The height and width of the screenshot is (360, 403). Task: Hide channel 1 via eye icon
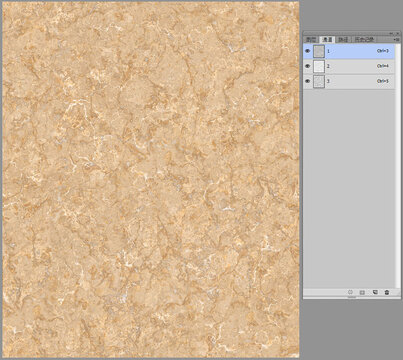pyautogui.click(x=307, y=51)
